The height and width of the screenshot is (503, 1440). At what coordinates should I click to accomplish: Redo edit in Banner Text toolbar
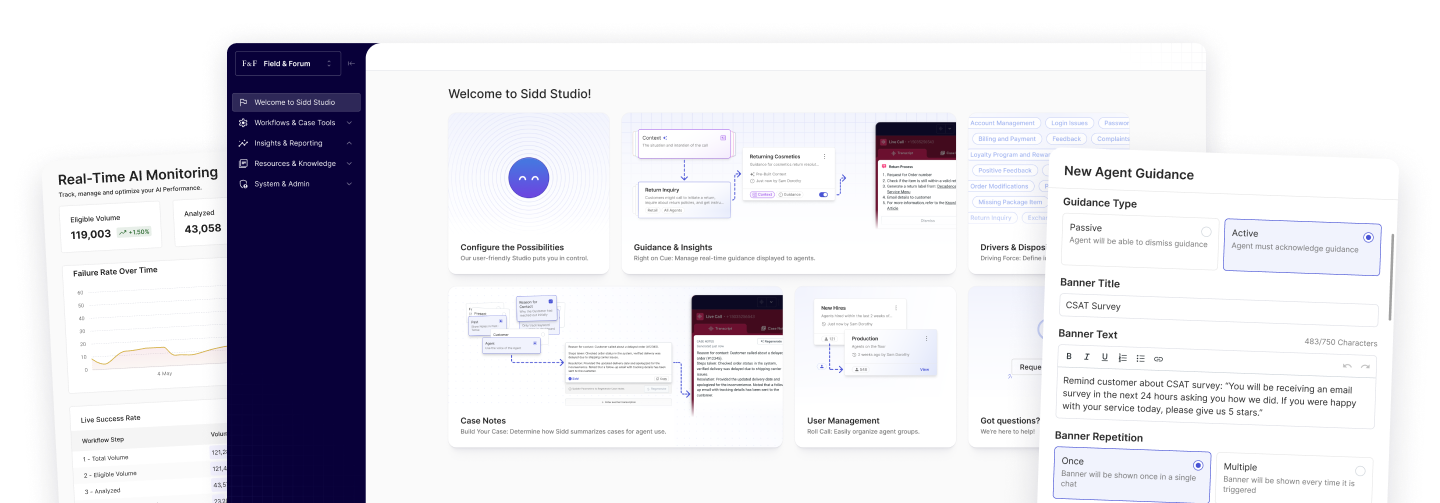1365,366
